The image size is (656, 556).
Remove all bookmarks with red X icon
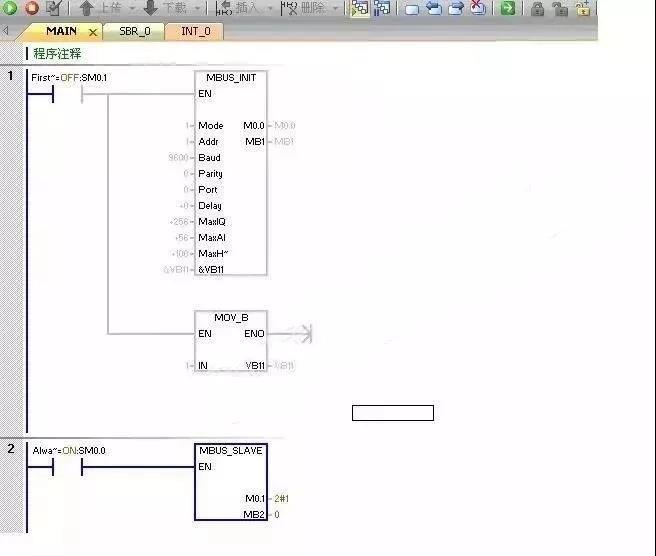477,8
